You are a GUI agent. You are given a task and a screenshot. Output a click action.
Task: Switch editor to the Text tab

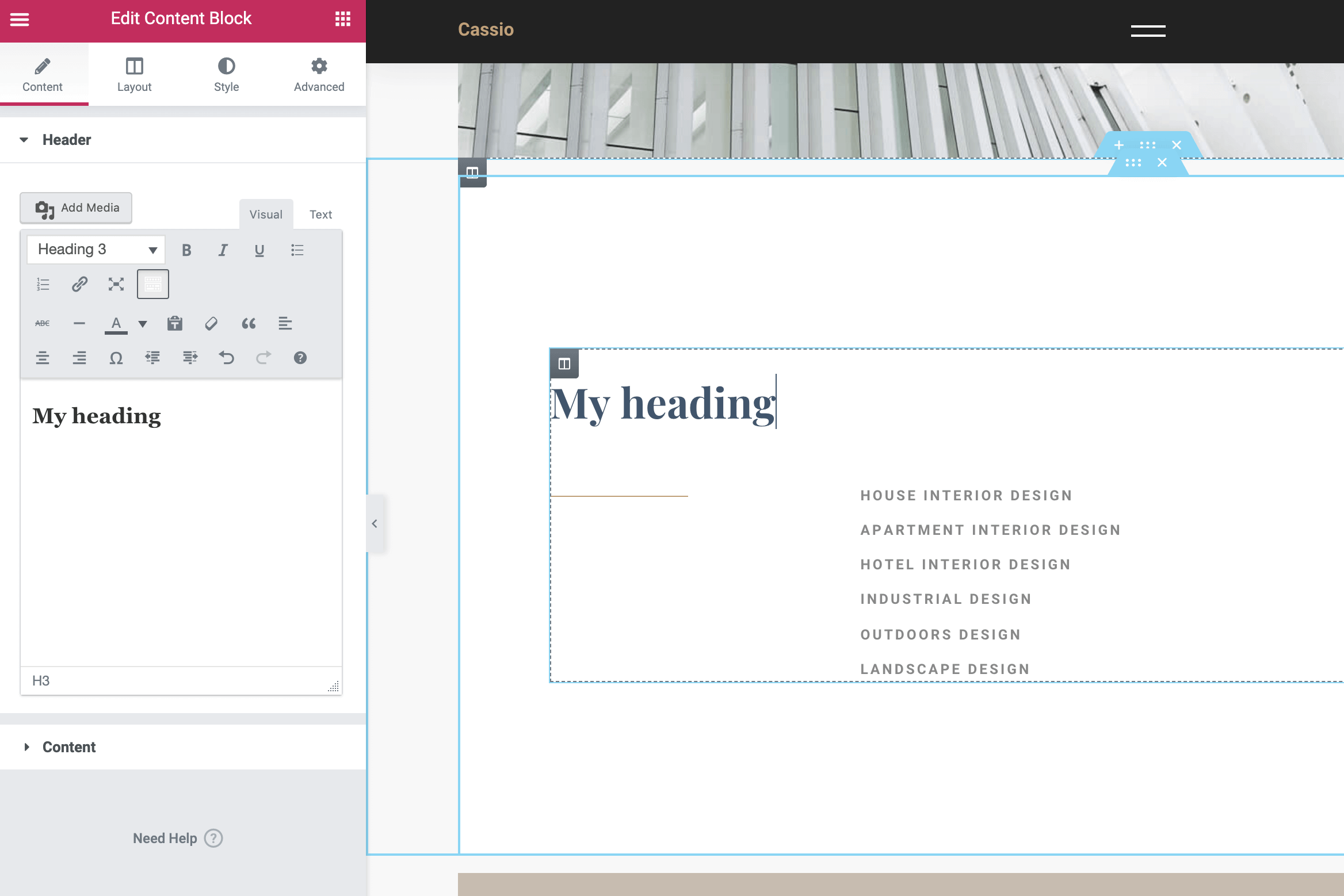click(x=320, y=215)
